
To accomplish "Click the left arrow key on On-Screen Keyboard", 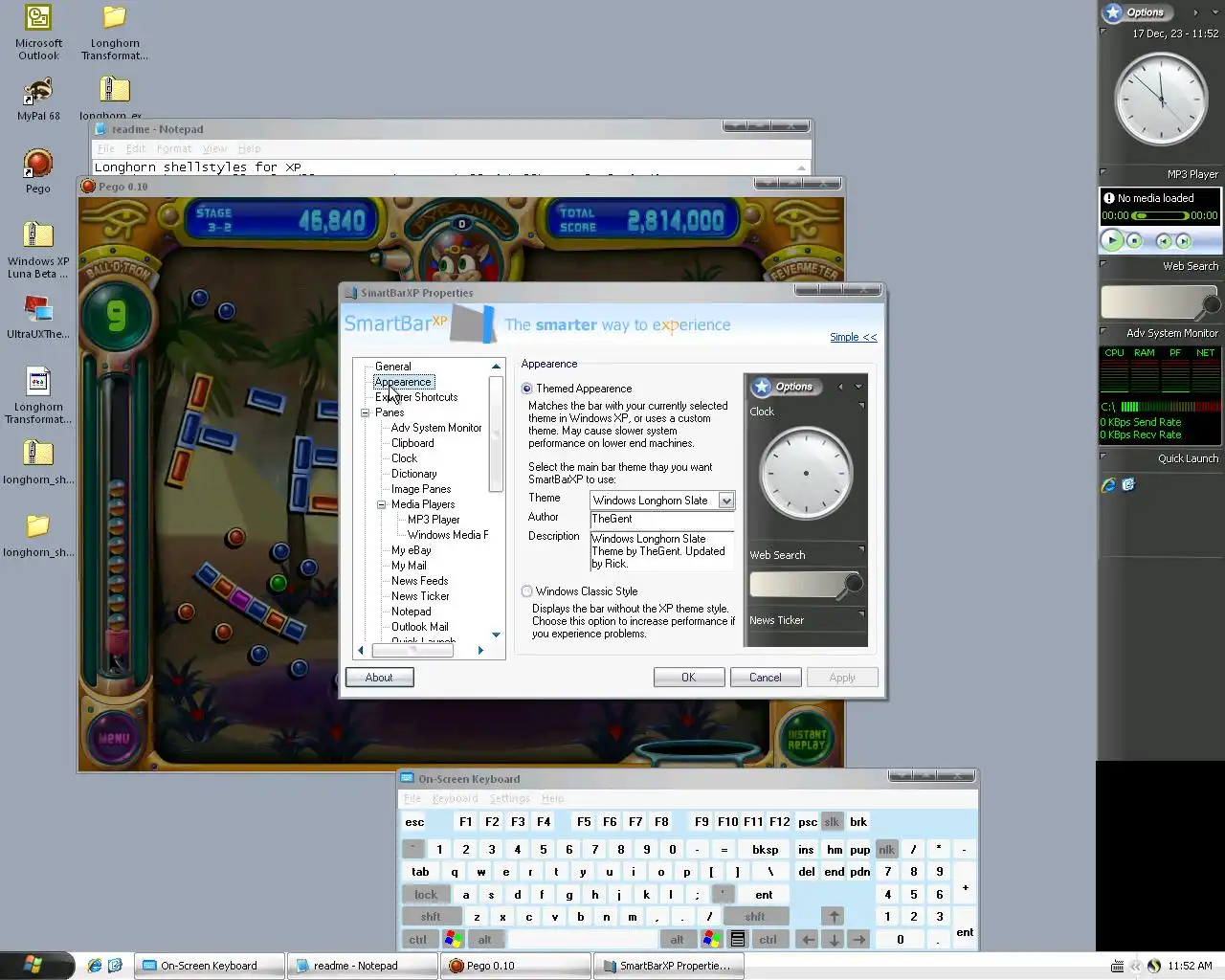I will tap(808, 940).
